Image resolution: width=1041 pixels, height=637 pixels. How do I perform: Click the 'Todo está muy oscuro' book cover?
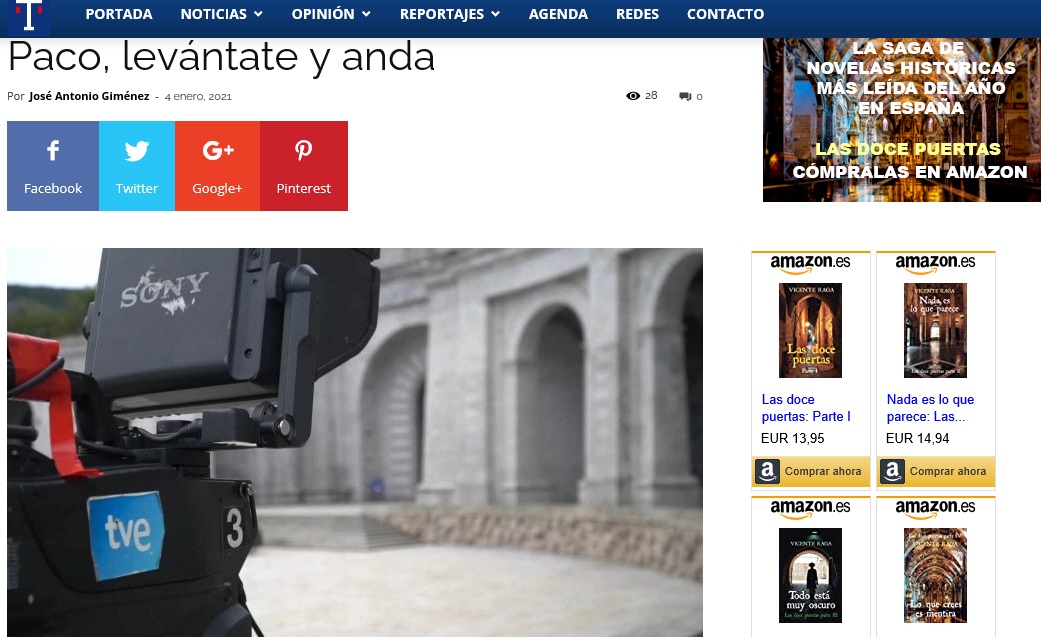click(810, 576)
